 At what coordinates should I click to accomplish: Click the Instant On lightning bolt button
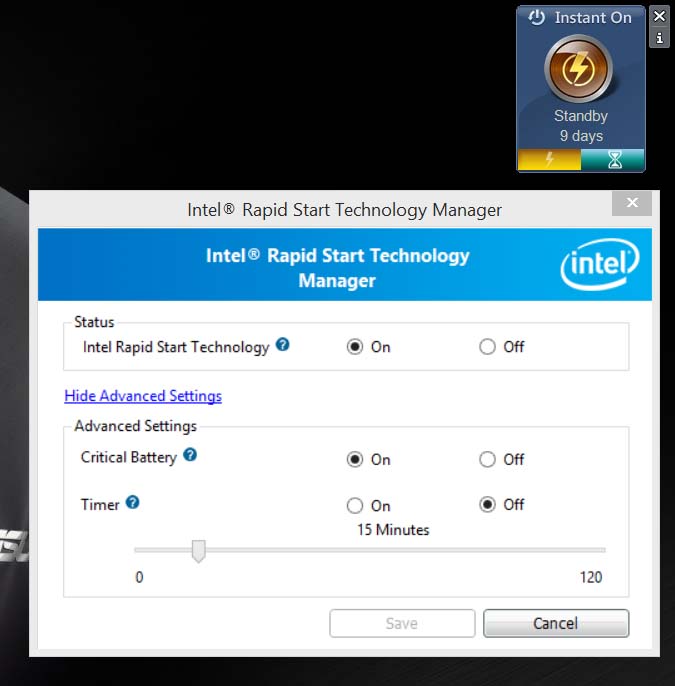[578, 69]
